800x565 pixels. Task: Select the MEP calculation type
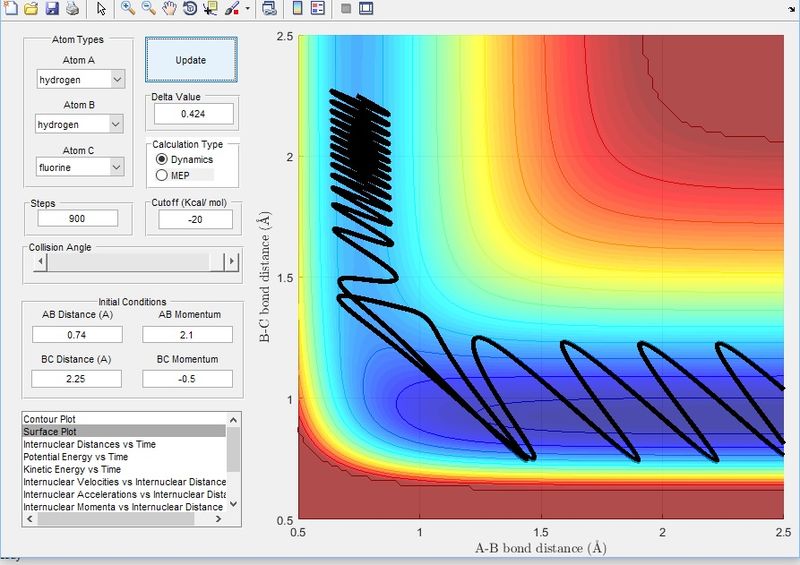point(161,175)
